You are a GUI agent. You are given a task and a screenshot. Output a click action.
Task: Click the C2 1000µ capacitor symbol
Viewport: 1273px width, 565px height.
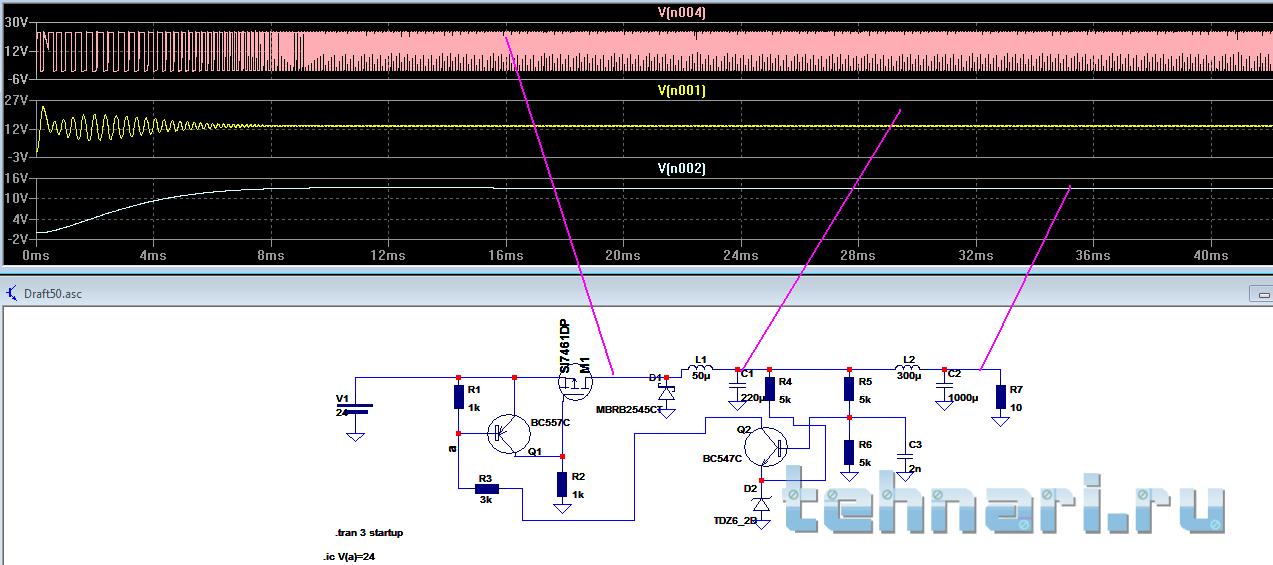pos(942,390)
